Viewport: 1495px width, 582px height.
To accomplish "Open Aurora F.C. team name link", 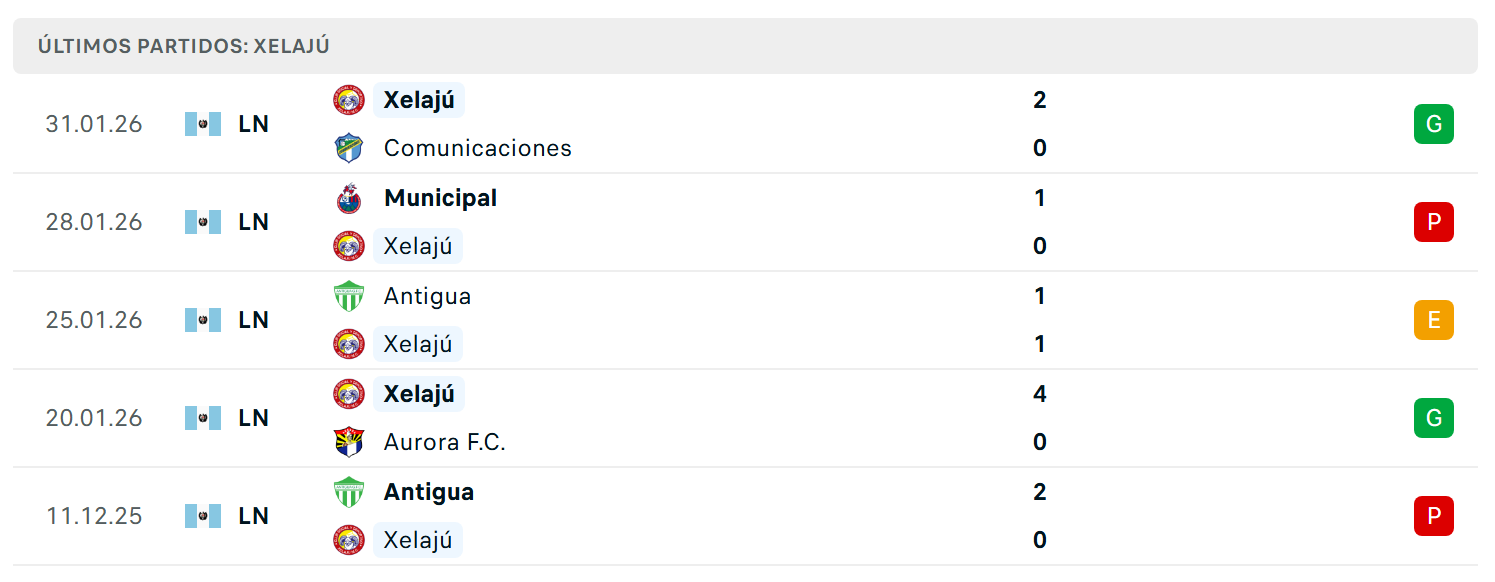I will point(445,442).
